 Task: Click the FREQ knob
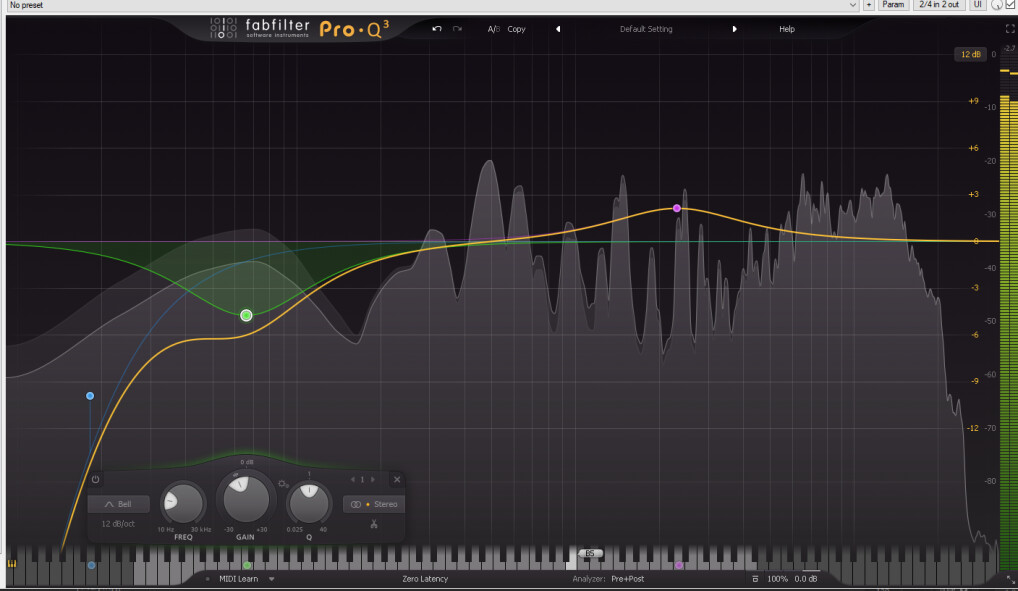[x=183, y=502]
